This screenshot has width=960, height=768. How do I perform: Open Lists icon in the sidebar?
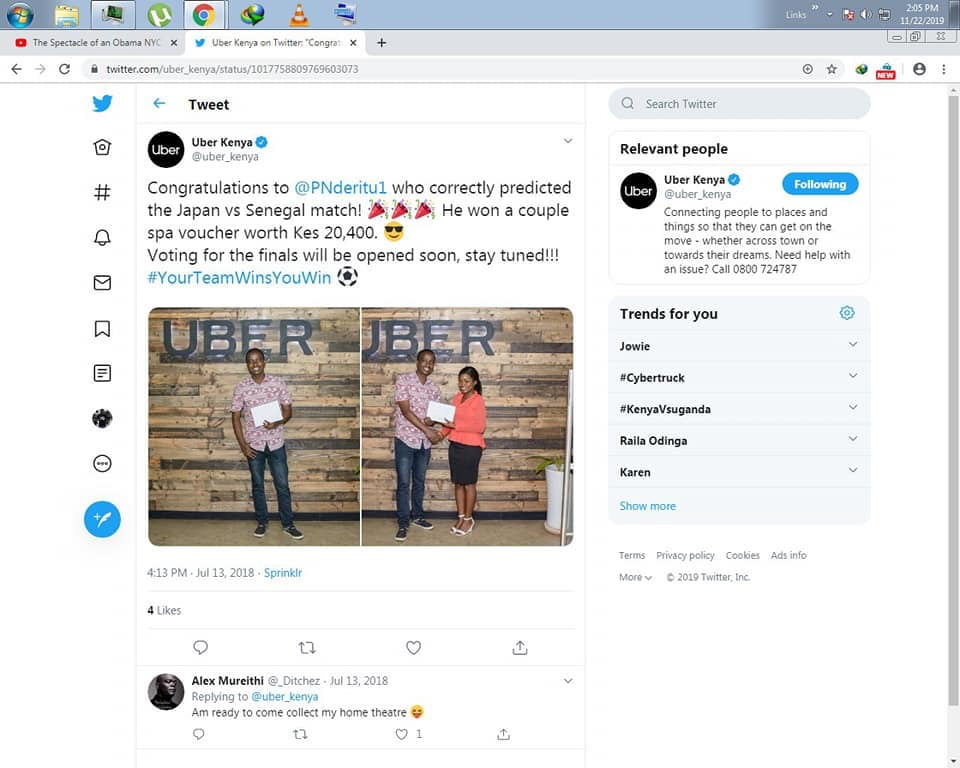coord(102,373)
